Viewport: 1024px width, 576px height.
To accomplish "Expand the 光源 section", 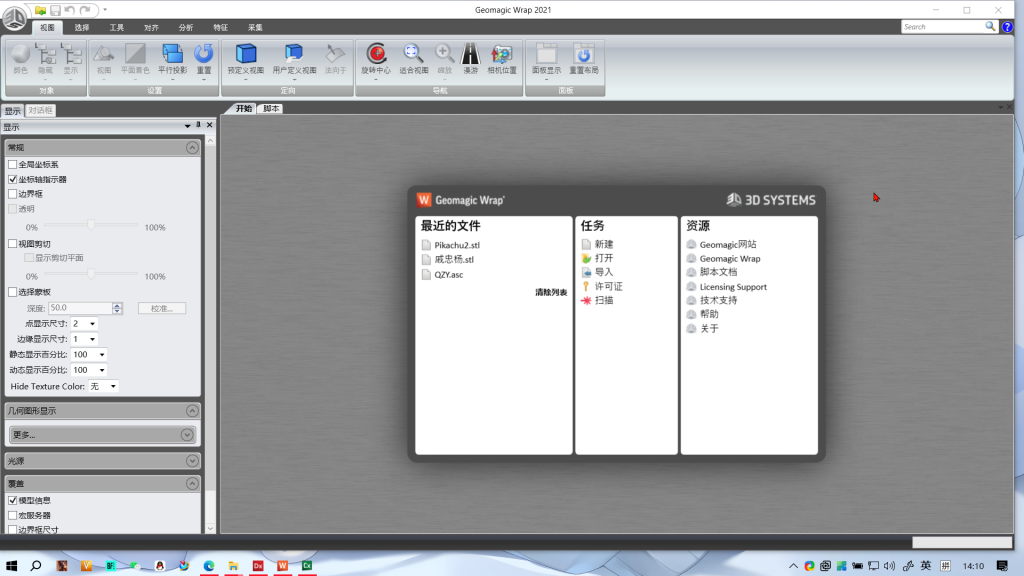I will click(192, 461).
